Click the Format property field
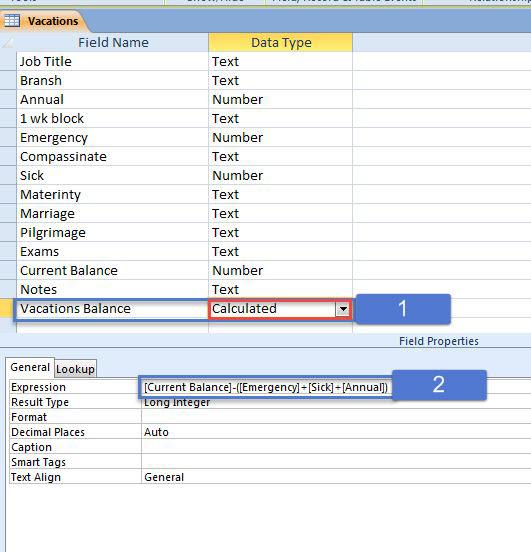The image size is (531, 552). (336, 417)
